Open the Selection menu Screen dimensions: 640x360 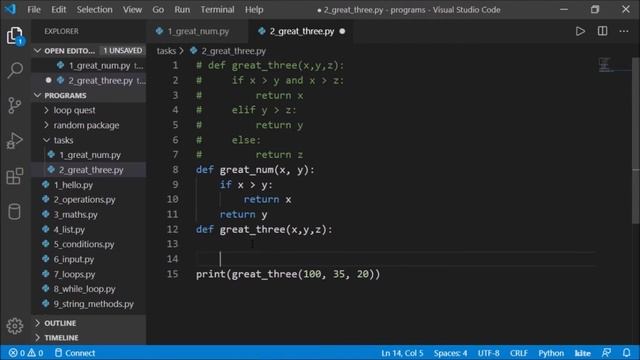pos(94,9)
